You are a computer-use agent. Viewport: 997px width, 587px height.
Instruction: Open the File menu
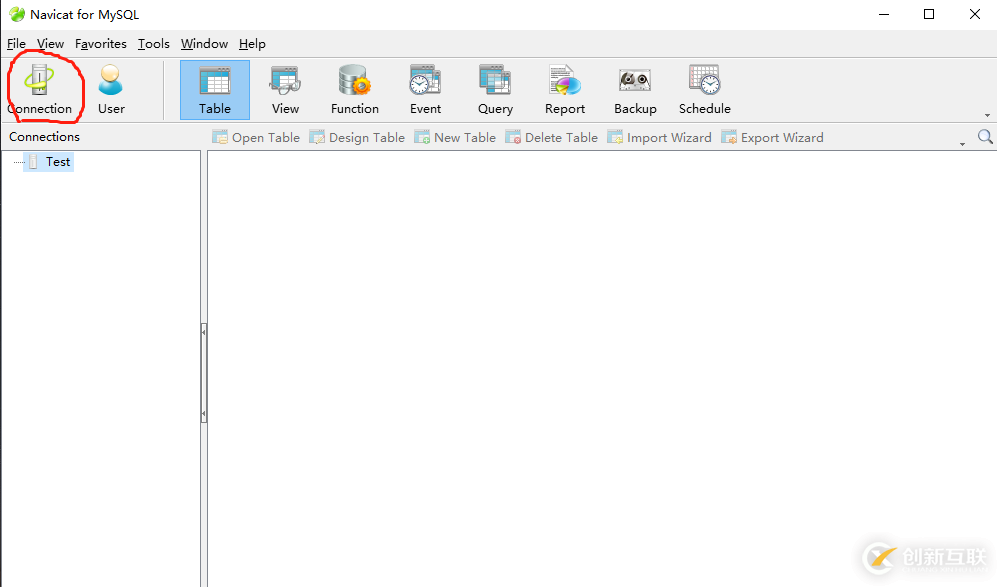coord(16,43)
